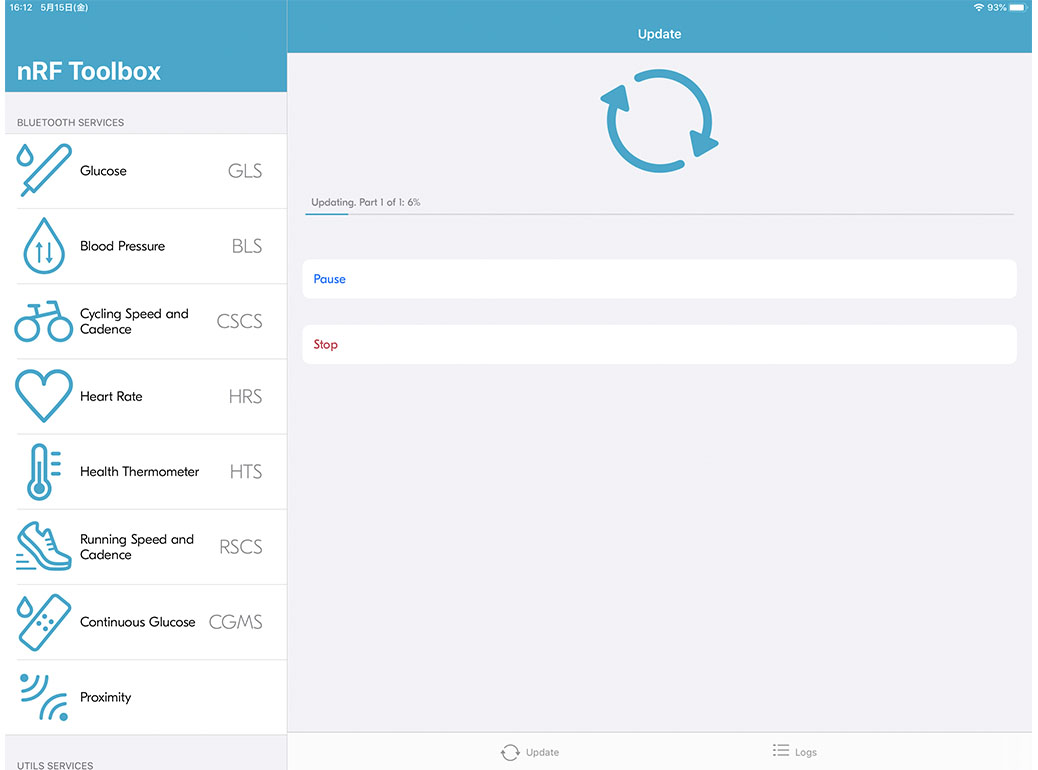Open the Glucose service row
Image resolution: width=1038 pixels, height=770 pixels.
pos(146,171)
